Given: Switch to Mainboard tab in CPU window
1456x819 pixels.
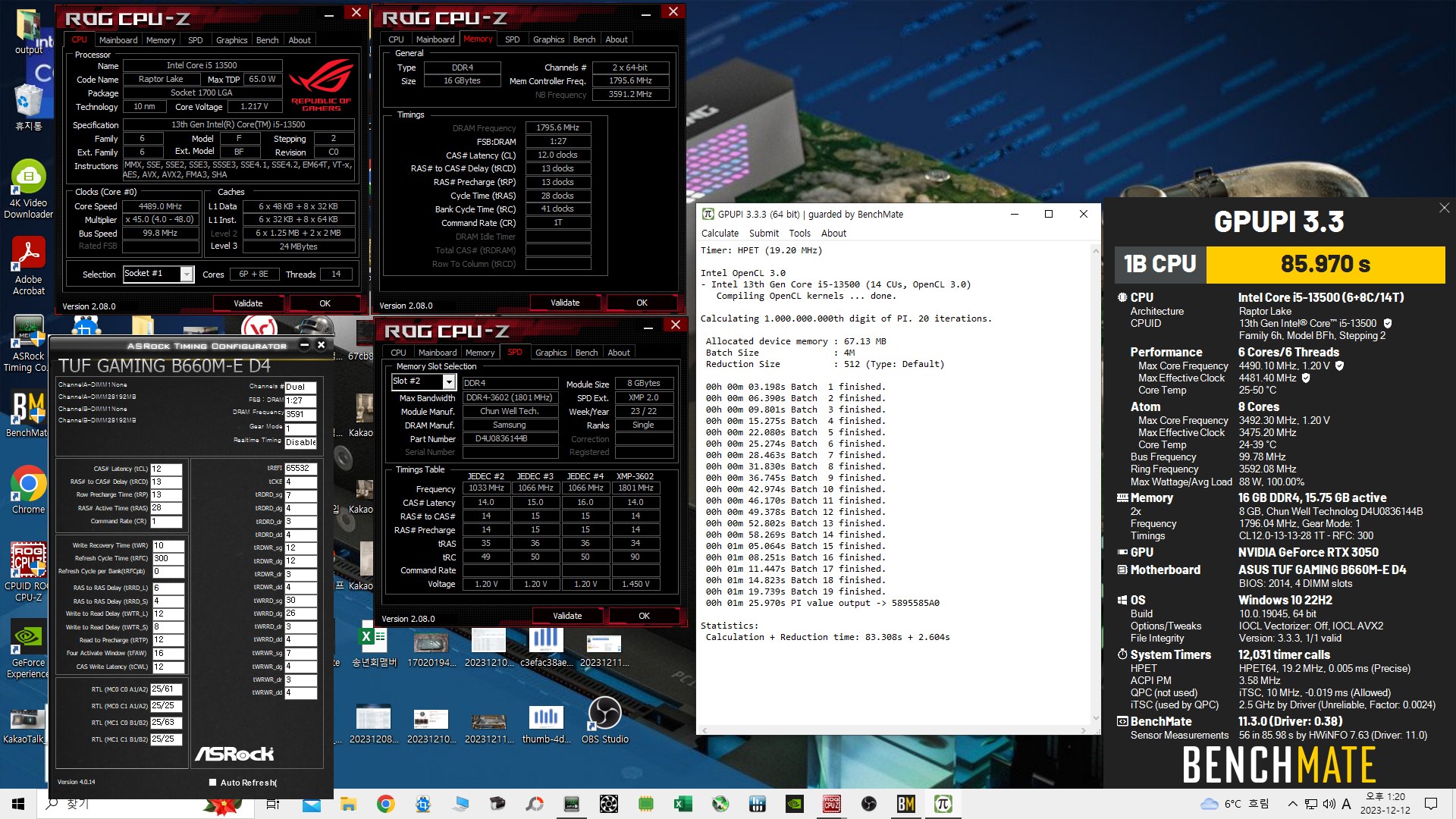Looking at the screenshot, I should (118, 40).
